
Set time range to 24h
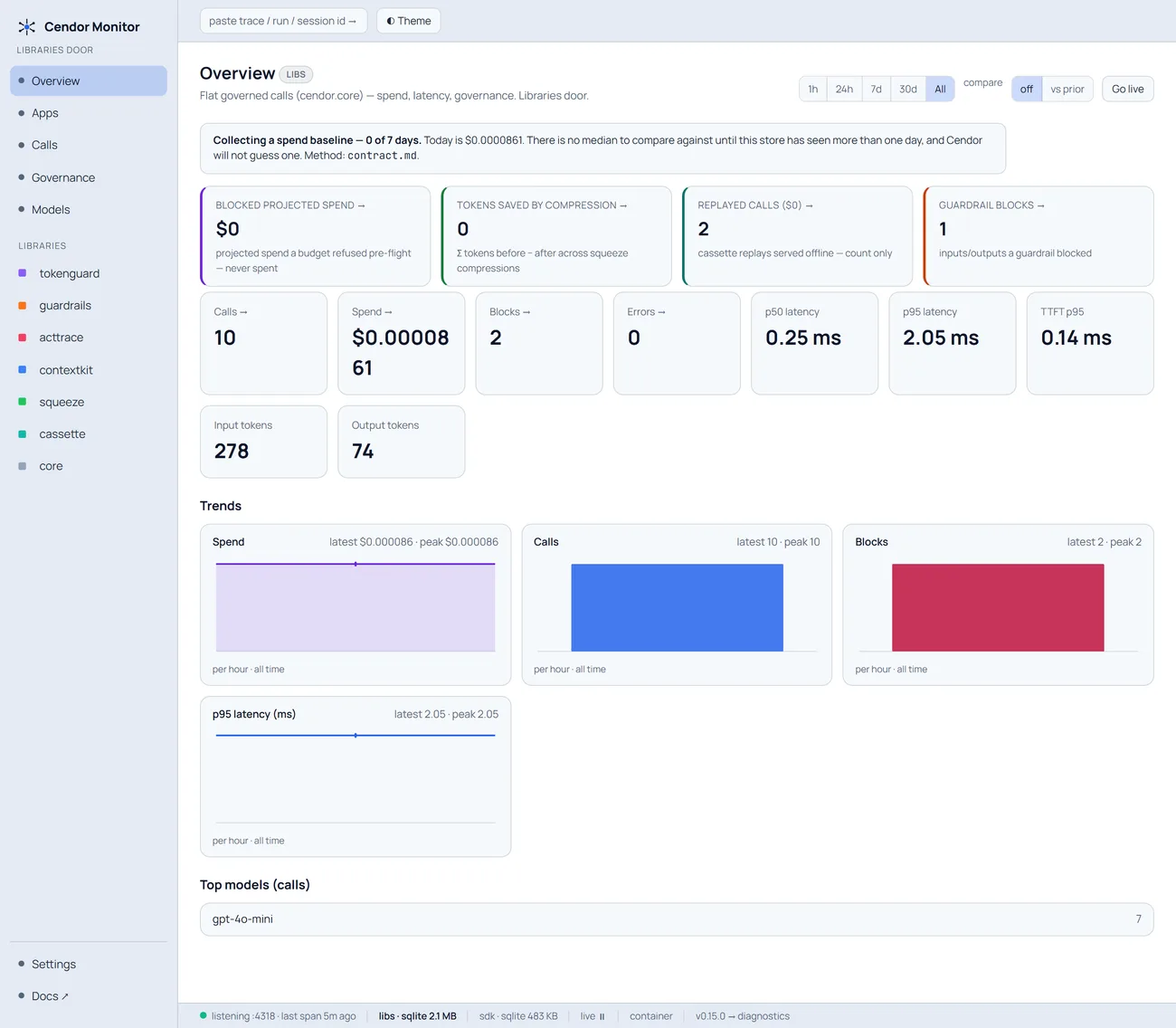844,89
